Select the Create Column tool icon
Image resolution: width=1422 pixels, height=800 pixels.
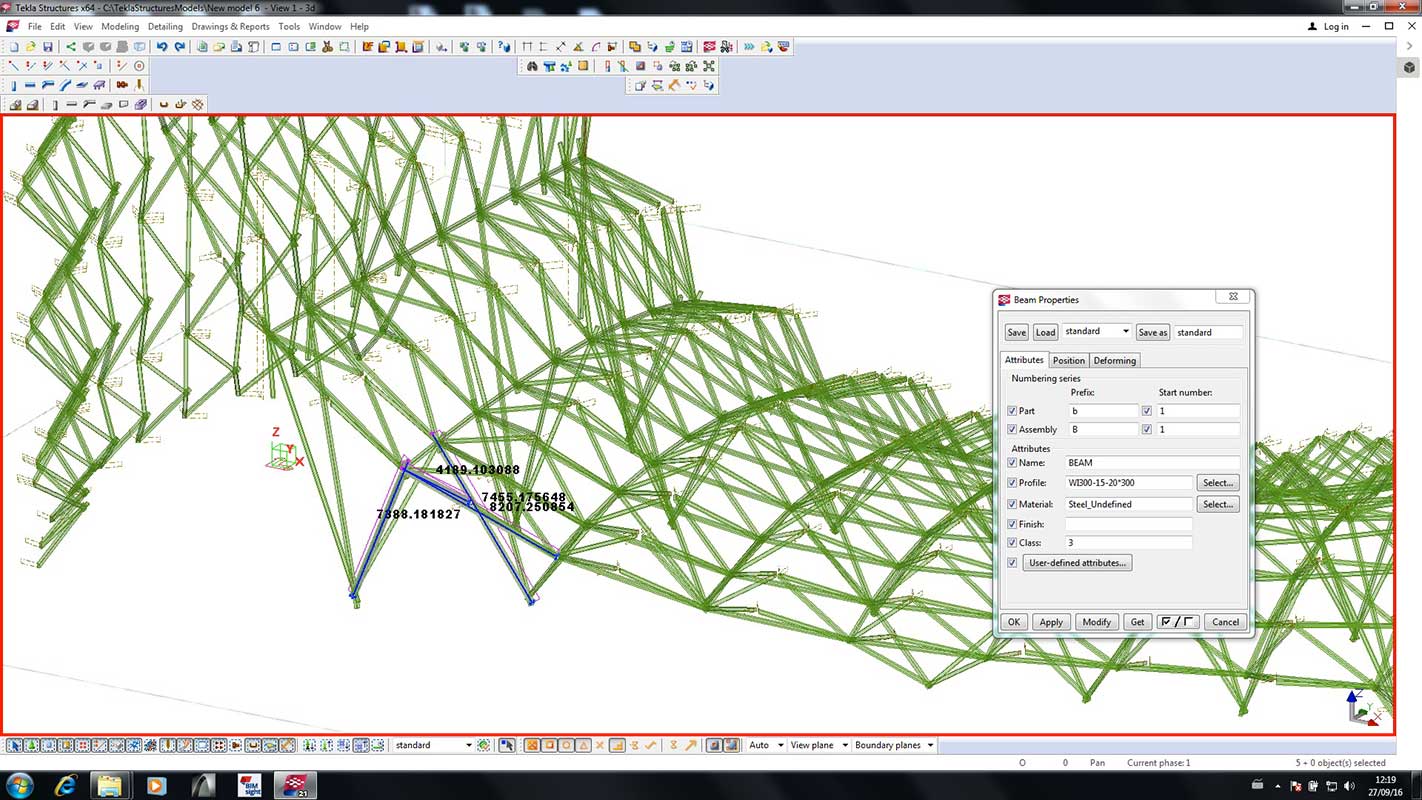pos(14,85)
